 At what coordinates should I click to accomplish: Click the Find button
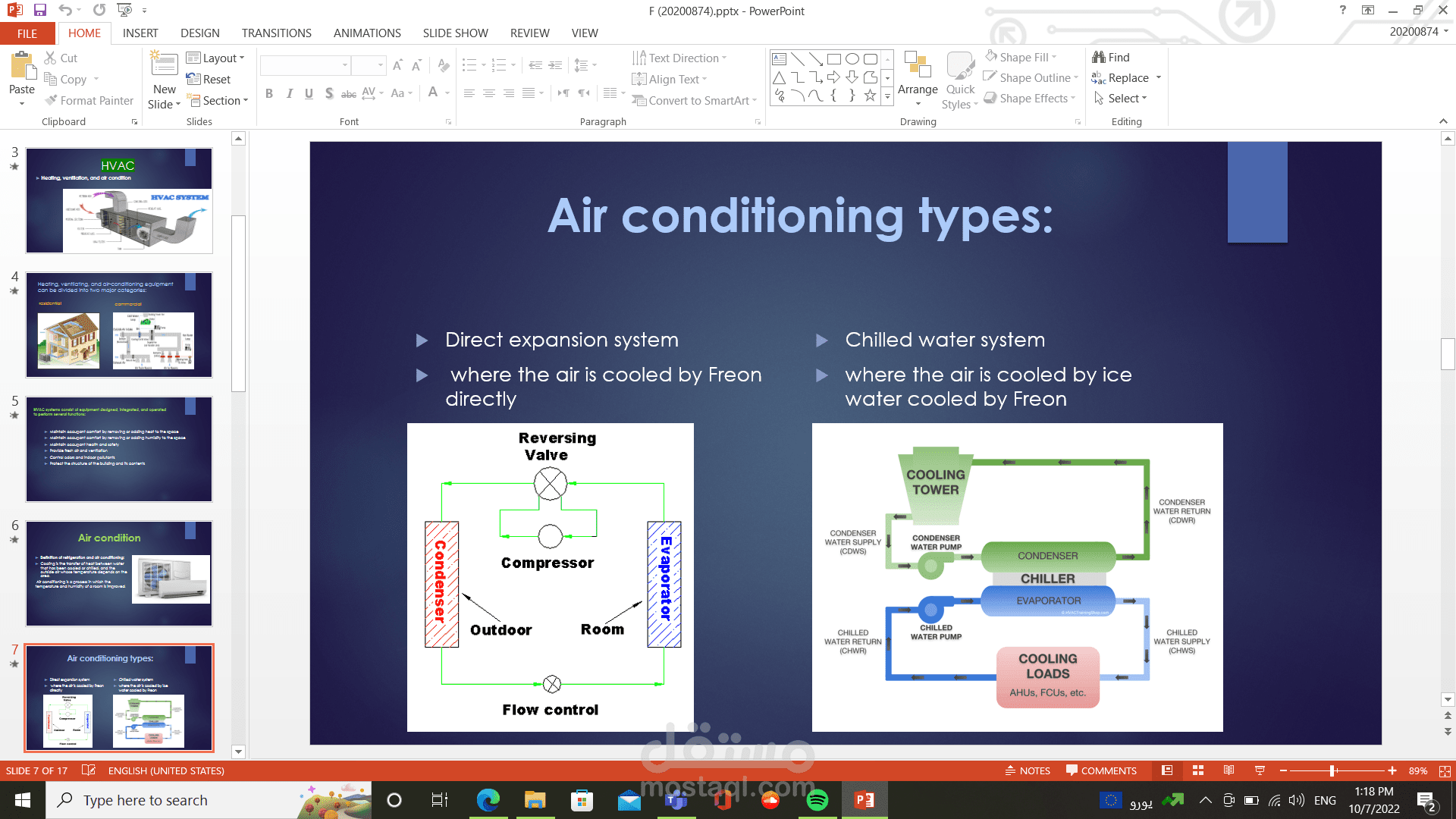(1111, 57)
